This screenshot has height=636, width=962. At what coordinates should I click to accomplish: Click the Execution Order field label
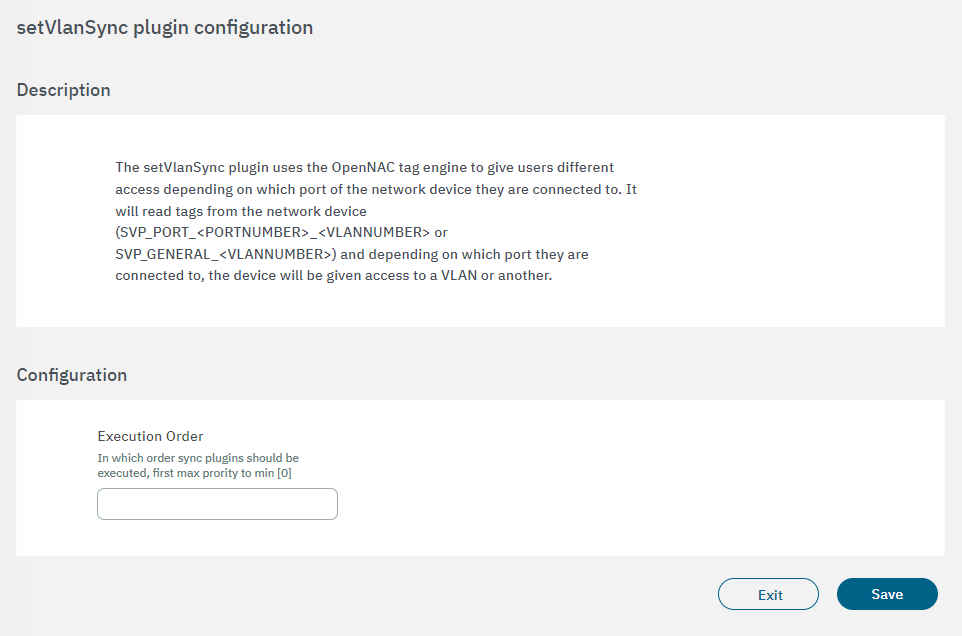pos(150,436)
